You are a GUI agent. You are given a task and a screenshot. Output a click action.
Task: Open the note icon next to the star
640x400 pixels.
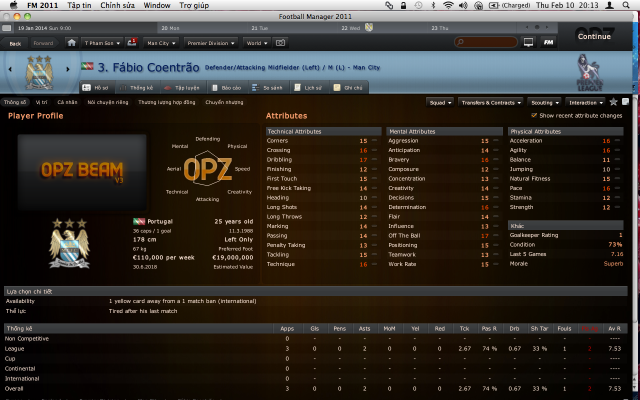625,102
